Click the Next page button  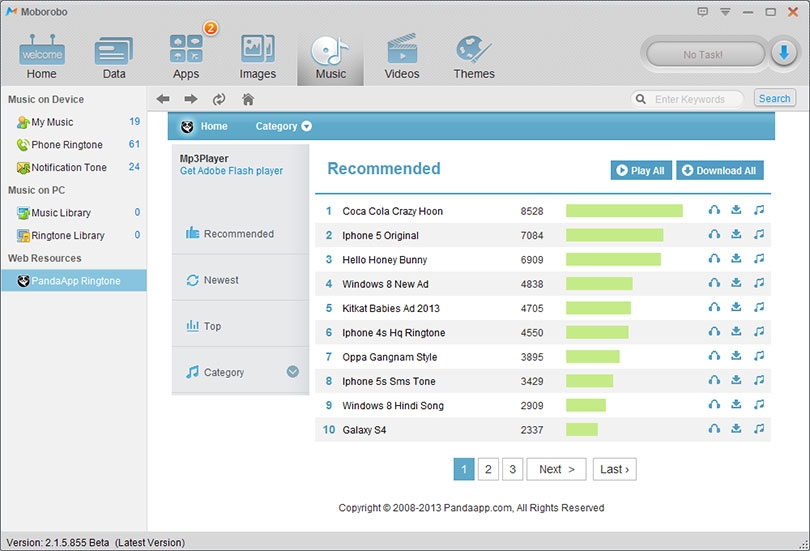point(556,469)
